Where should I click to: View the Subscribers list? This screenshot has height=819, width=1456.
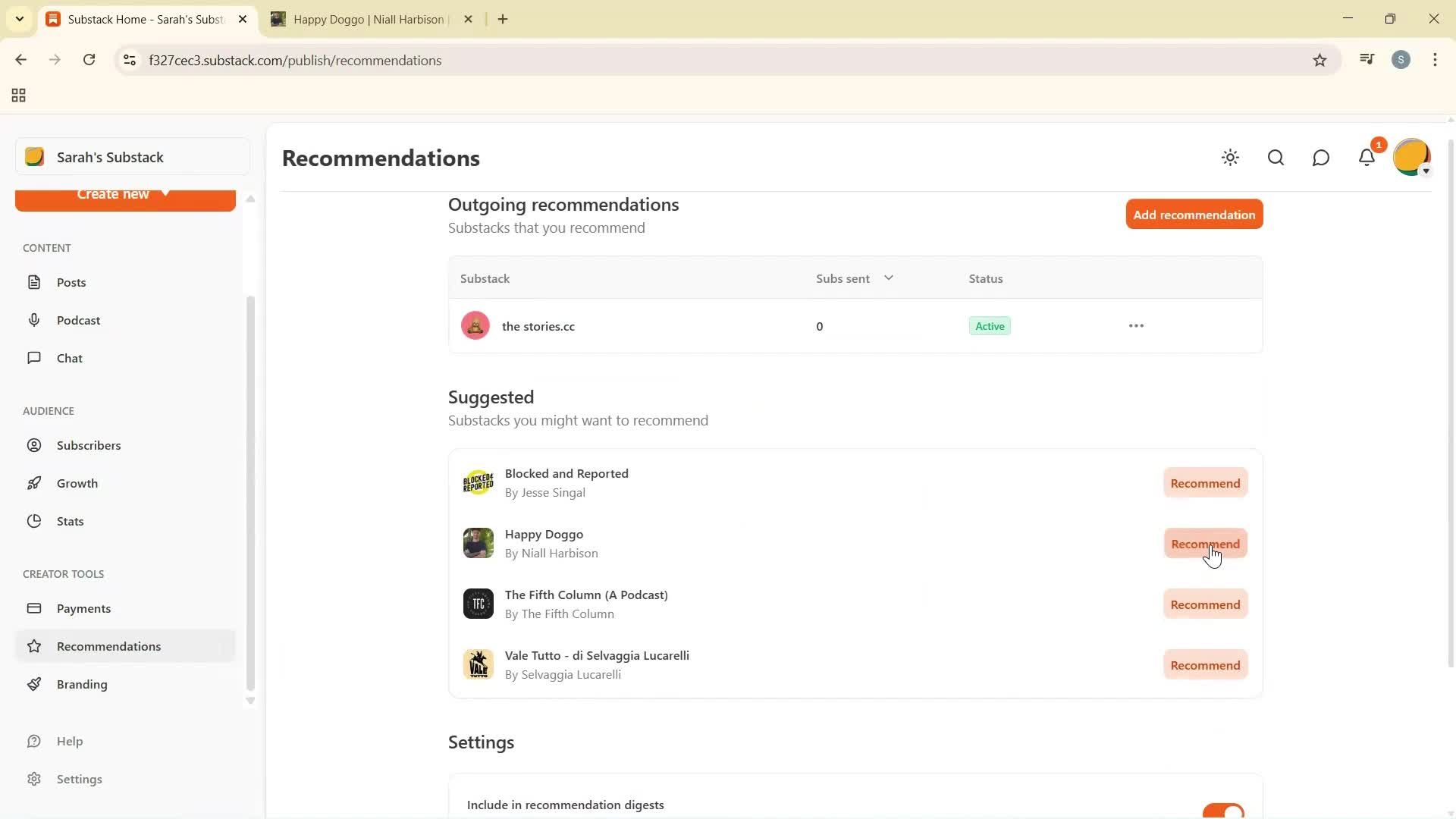pos(89,445)
